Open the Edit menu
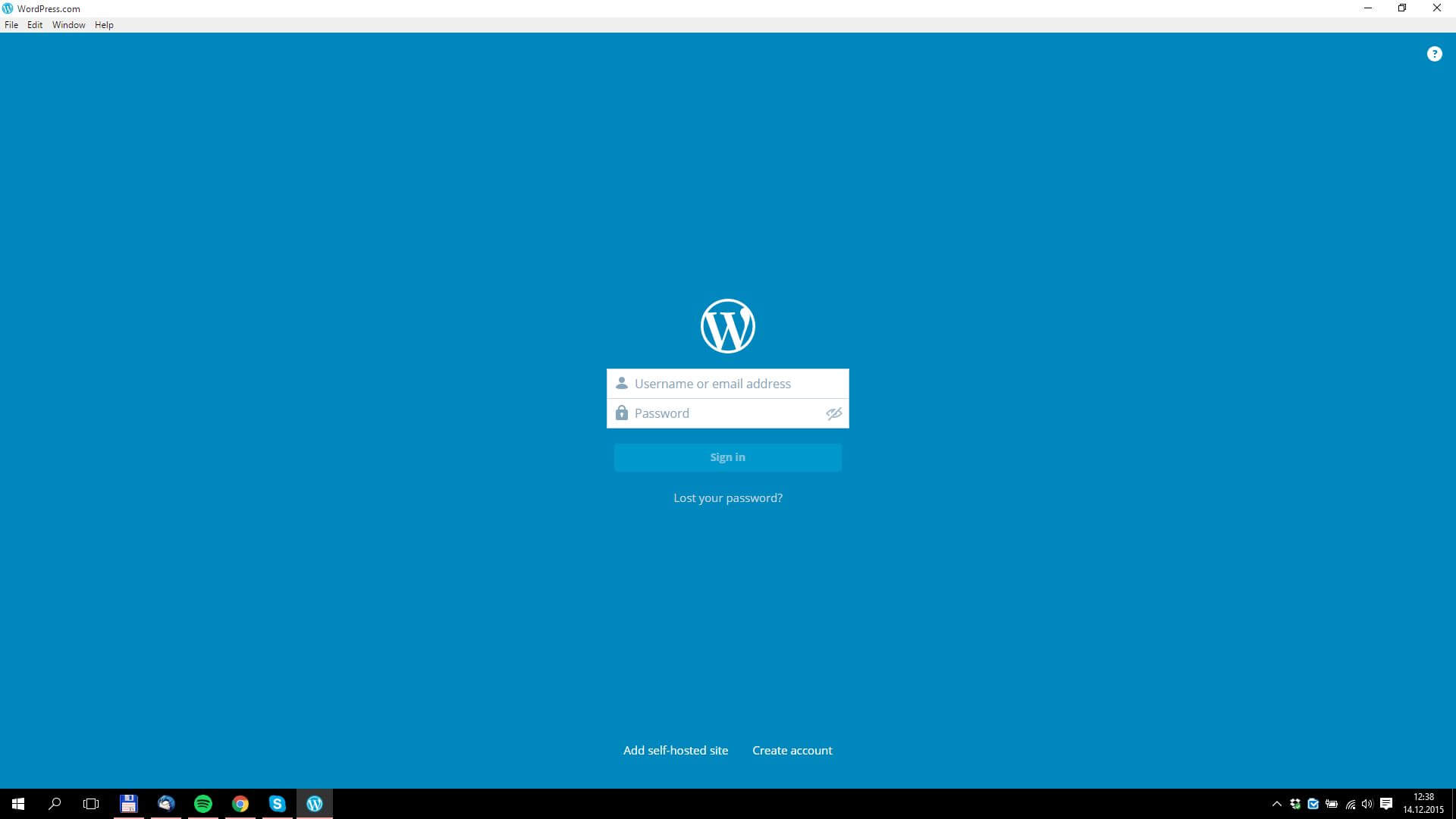The height and width of the screenshot is (819, 1456). pyautogui.click(x=35, y=25)
